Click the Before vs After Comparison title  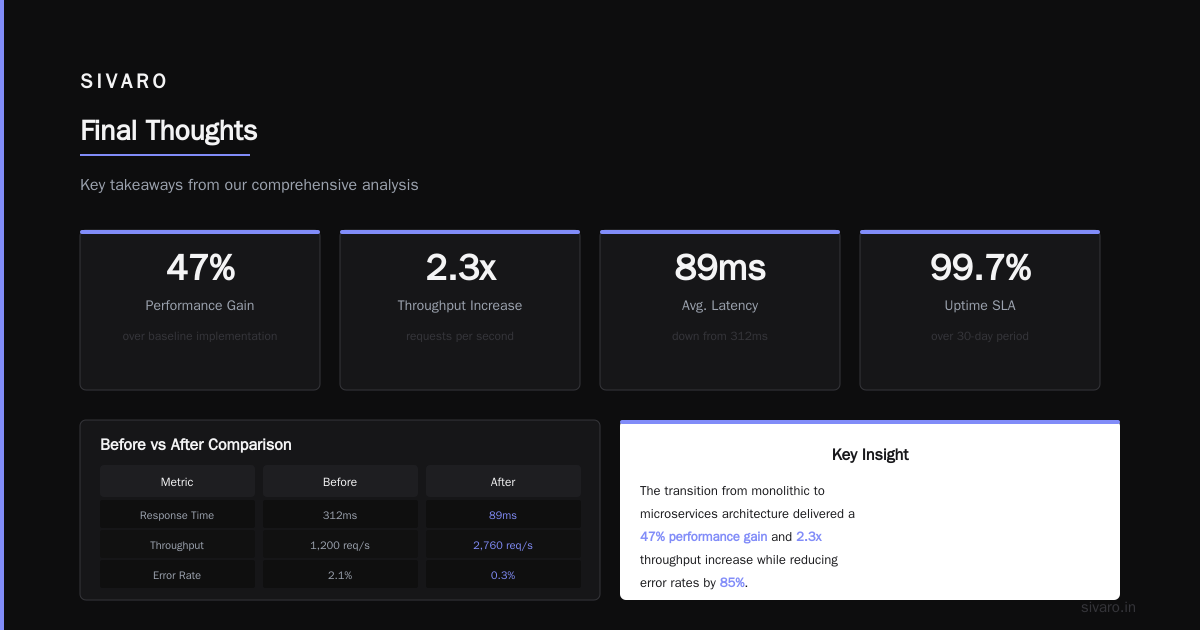pos(196,445)
